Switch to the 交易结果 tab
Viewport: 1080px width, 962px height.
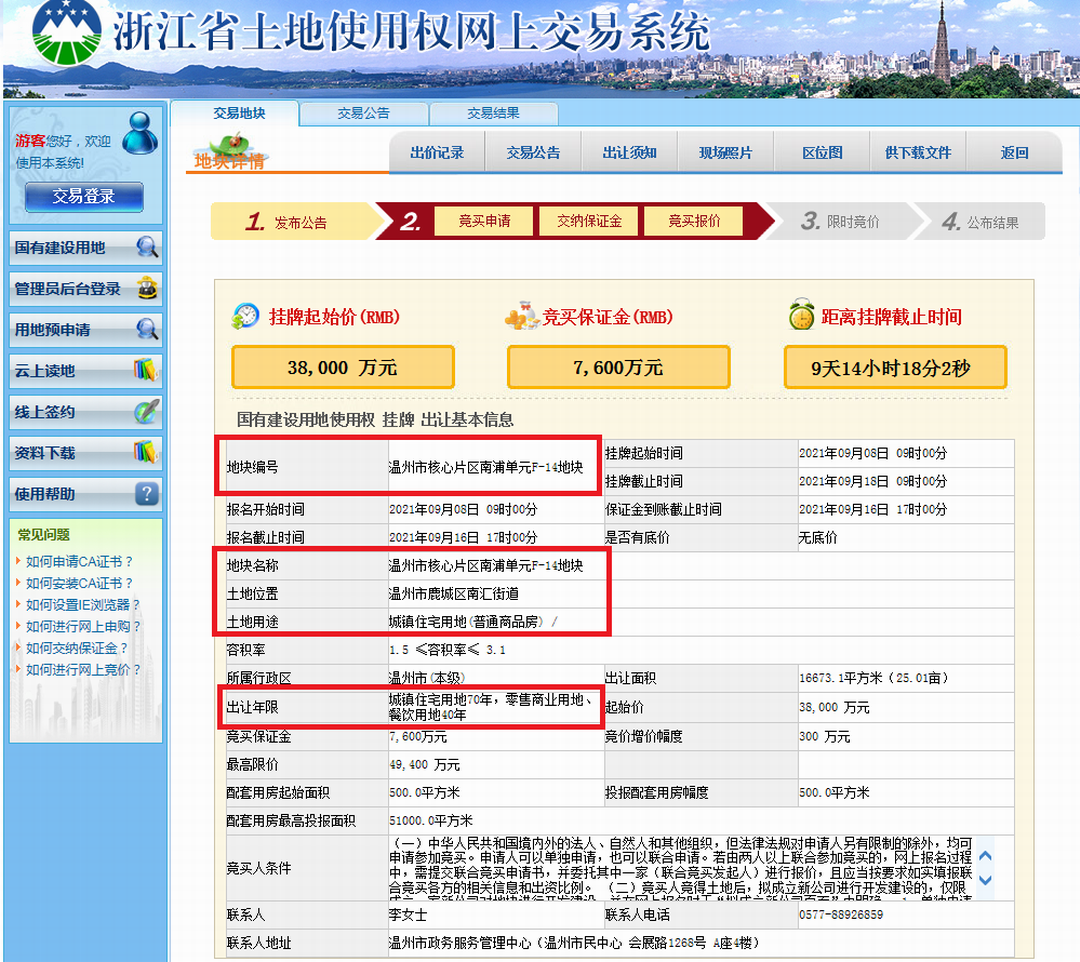494,115
